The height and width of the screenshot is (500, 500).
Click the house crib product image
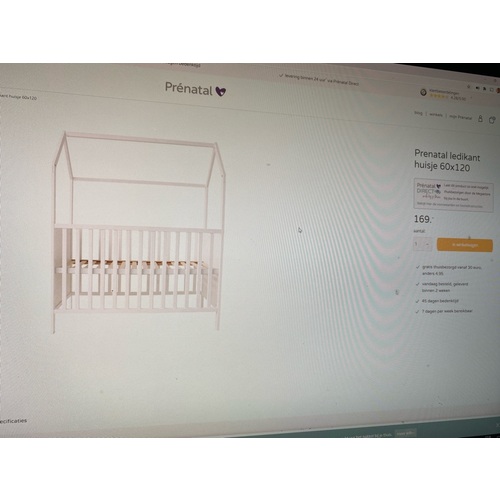pos(139,232)
